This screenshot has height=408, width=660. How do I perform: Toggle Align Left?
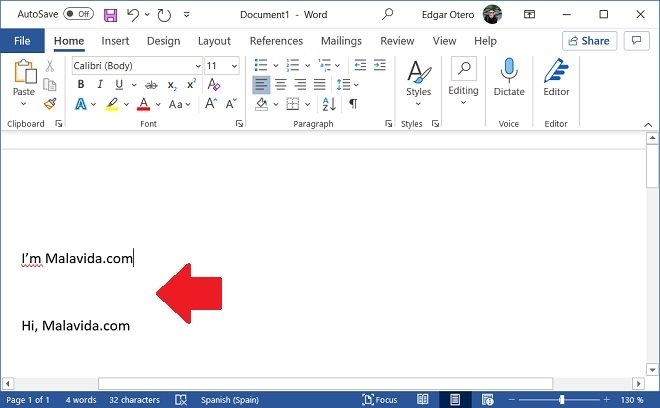[x=261, y=85]
